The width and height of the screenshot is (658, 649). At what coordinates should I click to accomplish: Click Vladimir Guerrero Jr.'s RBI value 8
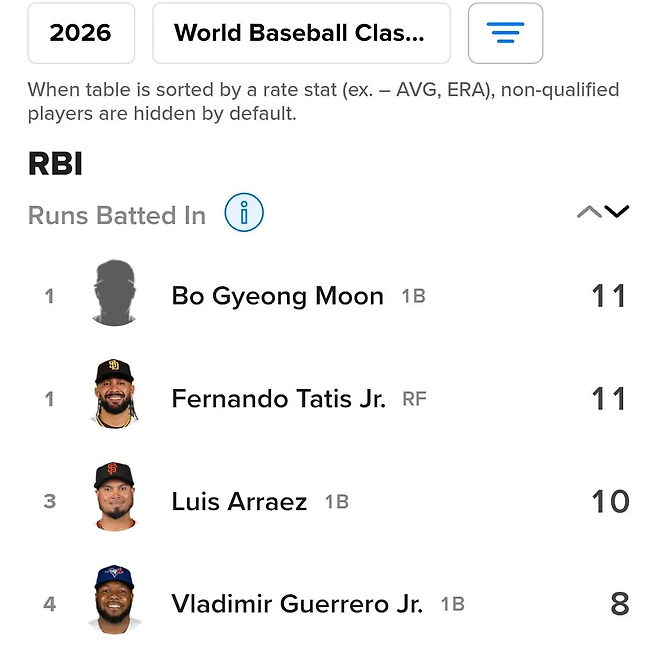point(620,604)
